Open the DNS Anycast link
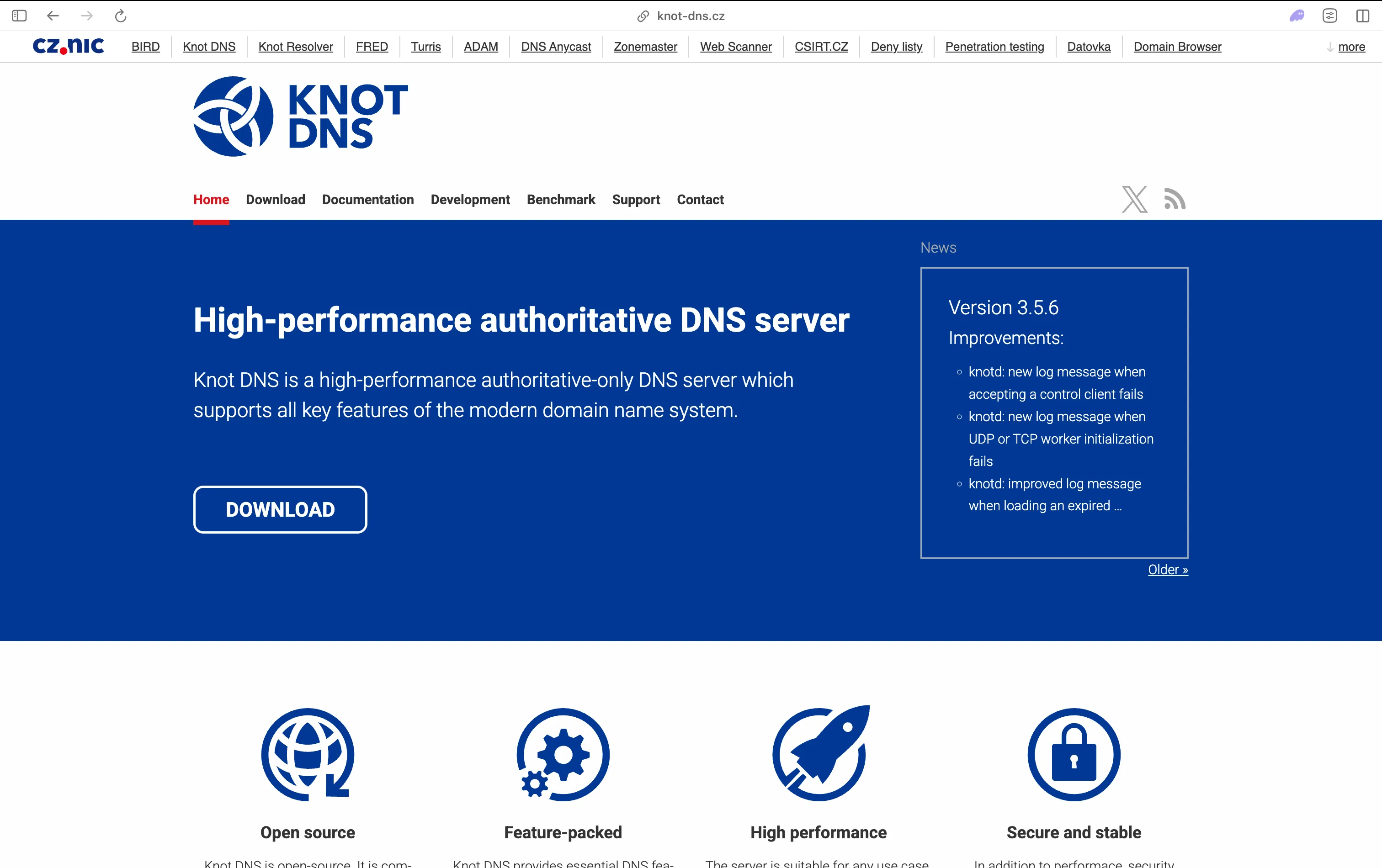1382x868 pixels. point(556,47)
